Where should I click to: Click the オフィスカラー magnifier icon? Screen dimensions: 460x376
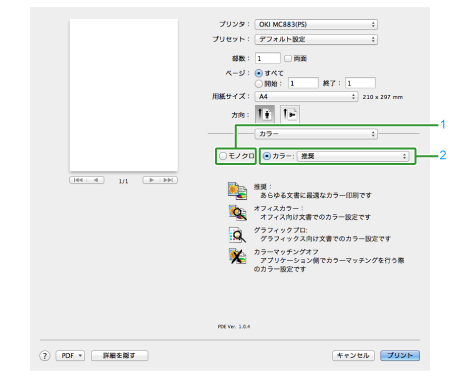click(237, 212)
